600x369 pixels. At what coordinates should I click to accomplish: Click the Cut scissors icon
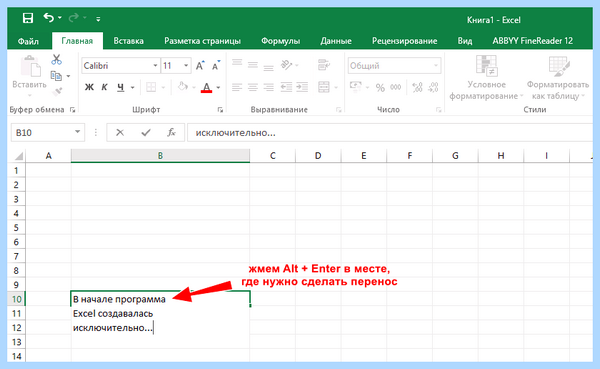pos(56,59)
